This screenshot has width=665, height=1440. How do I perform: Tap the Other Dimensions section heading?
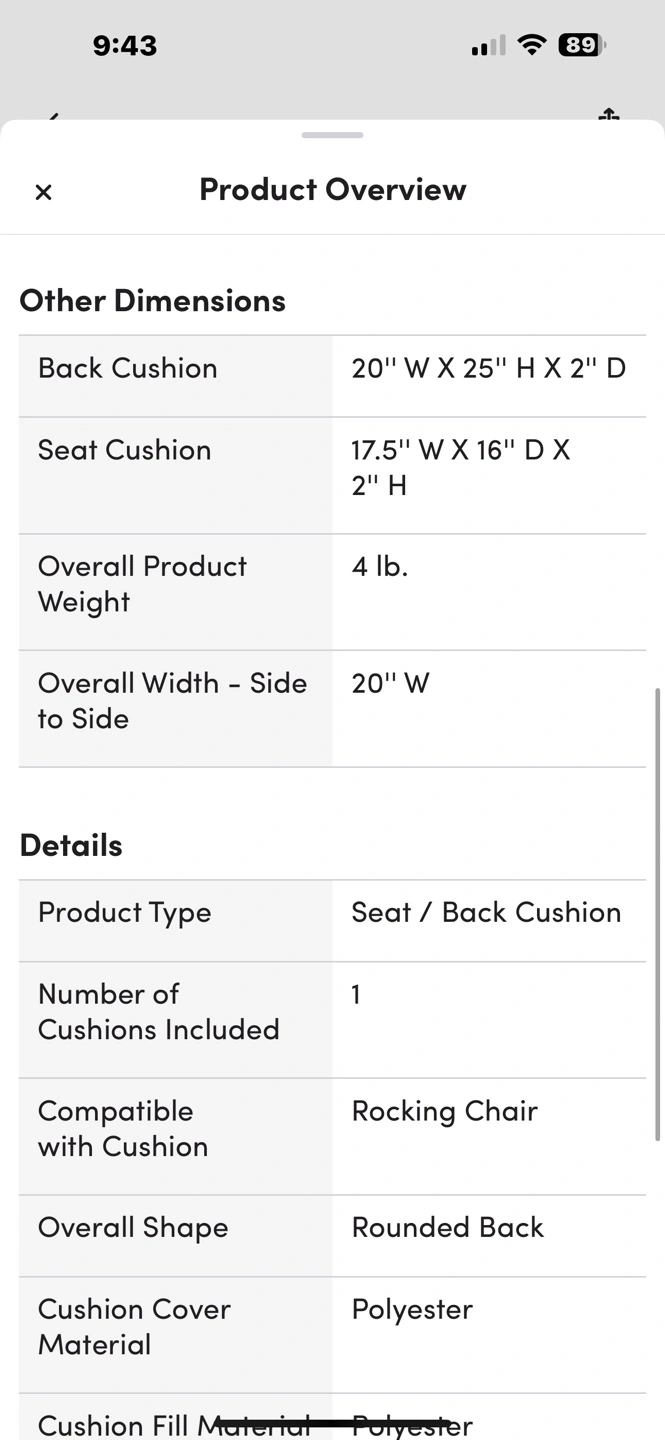click(x=152, y=301)
